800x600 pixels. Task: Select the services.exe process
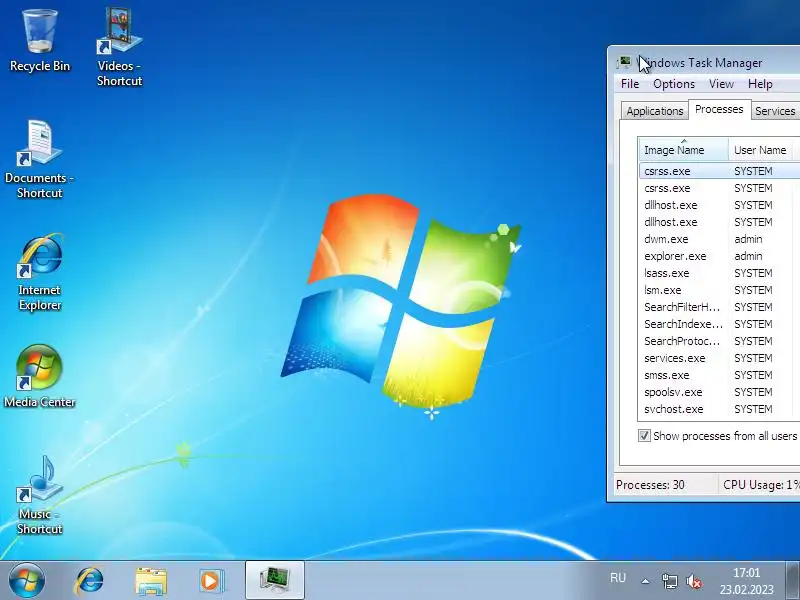(719, 358)
